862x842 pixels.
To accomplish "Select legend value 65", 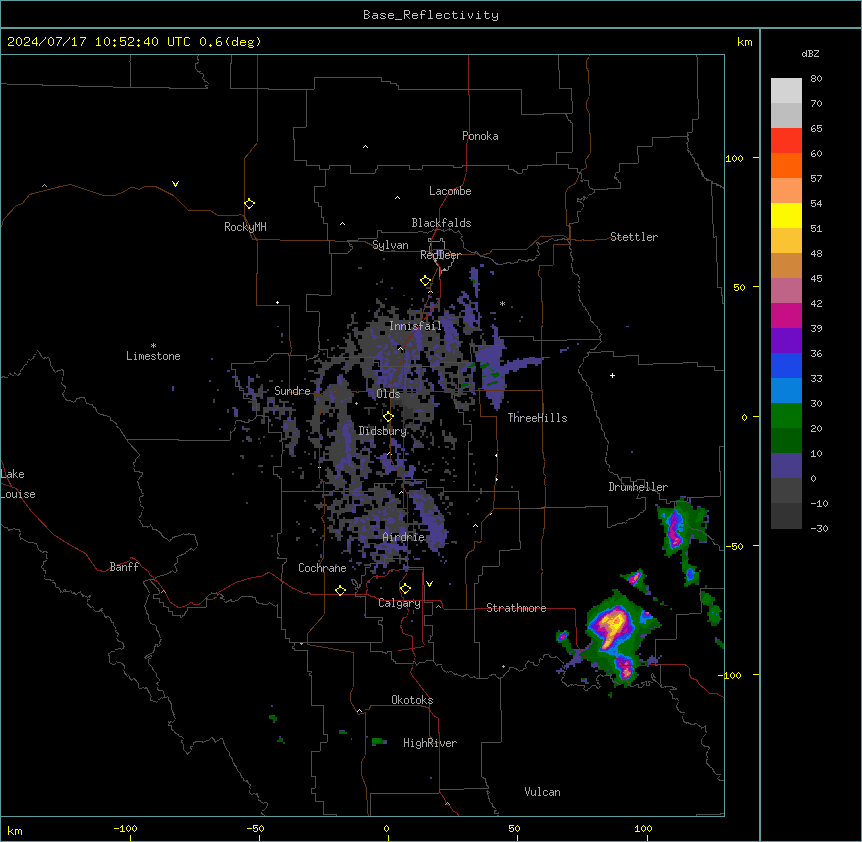I will coord(816,128).
